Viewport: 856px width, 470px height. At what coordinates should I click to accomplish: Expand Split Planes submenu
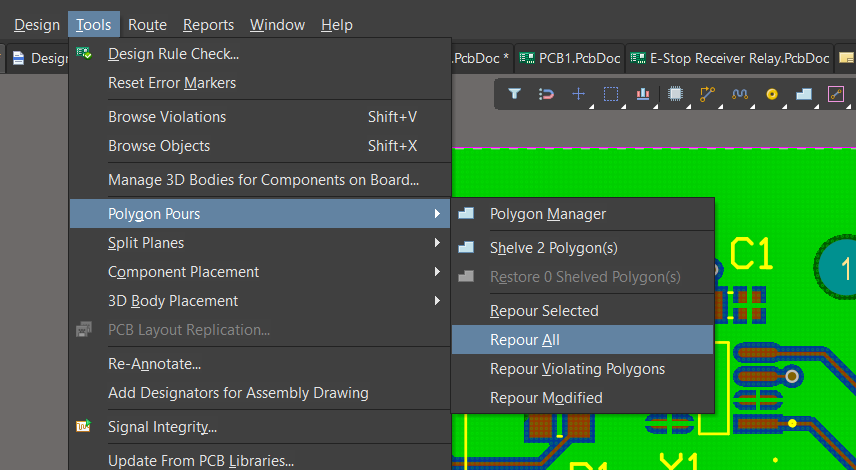click(x=260, y=242)
